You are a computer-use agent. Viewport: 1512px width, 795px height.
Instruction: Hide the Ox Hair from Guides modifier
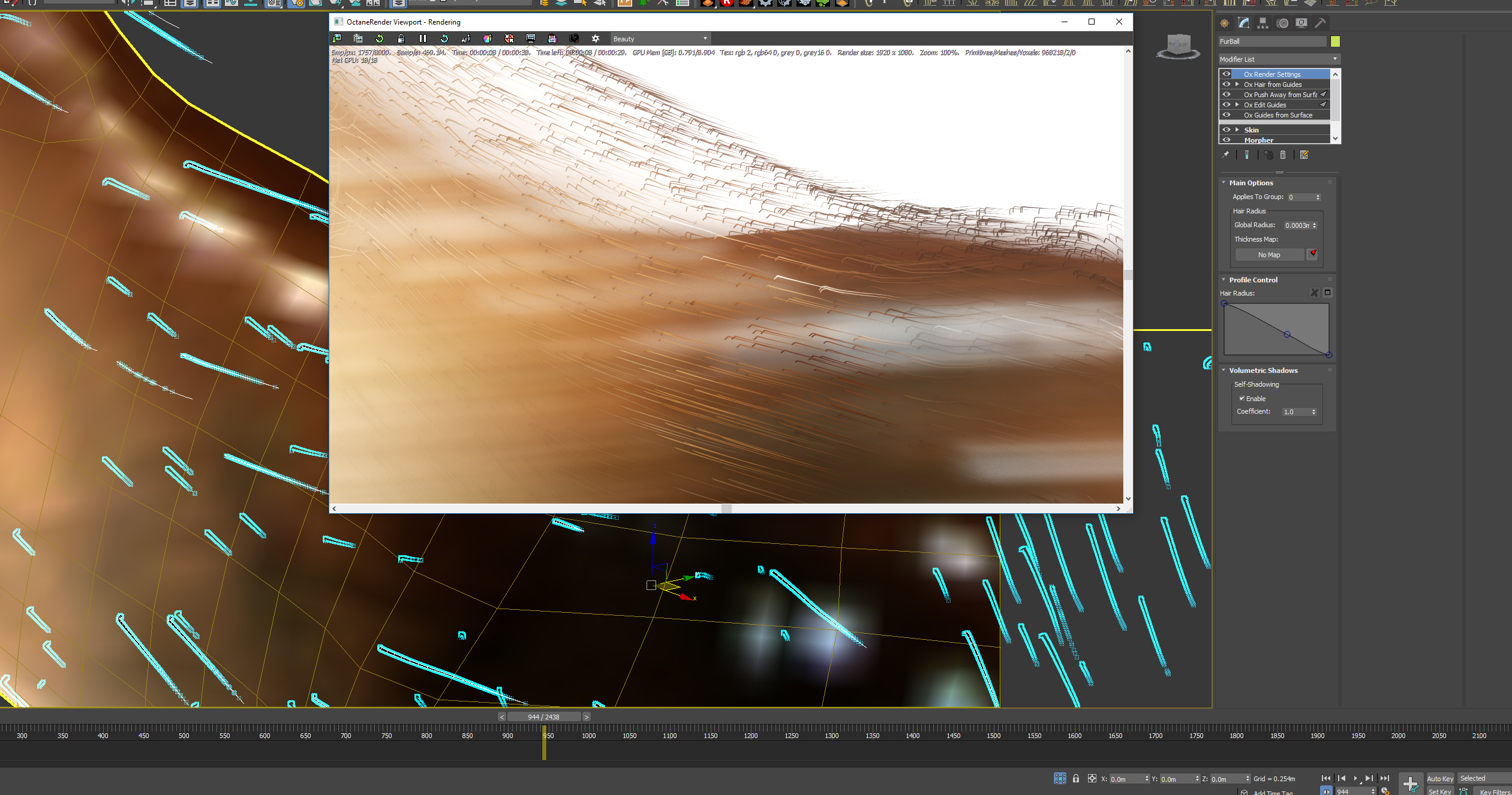pyautogui.click(x=1227, y=85)
